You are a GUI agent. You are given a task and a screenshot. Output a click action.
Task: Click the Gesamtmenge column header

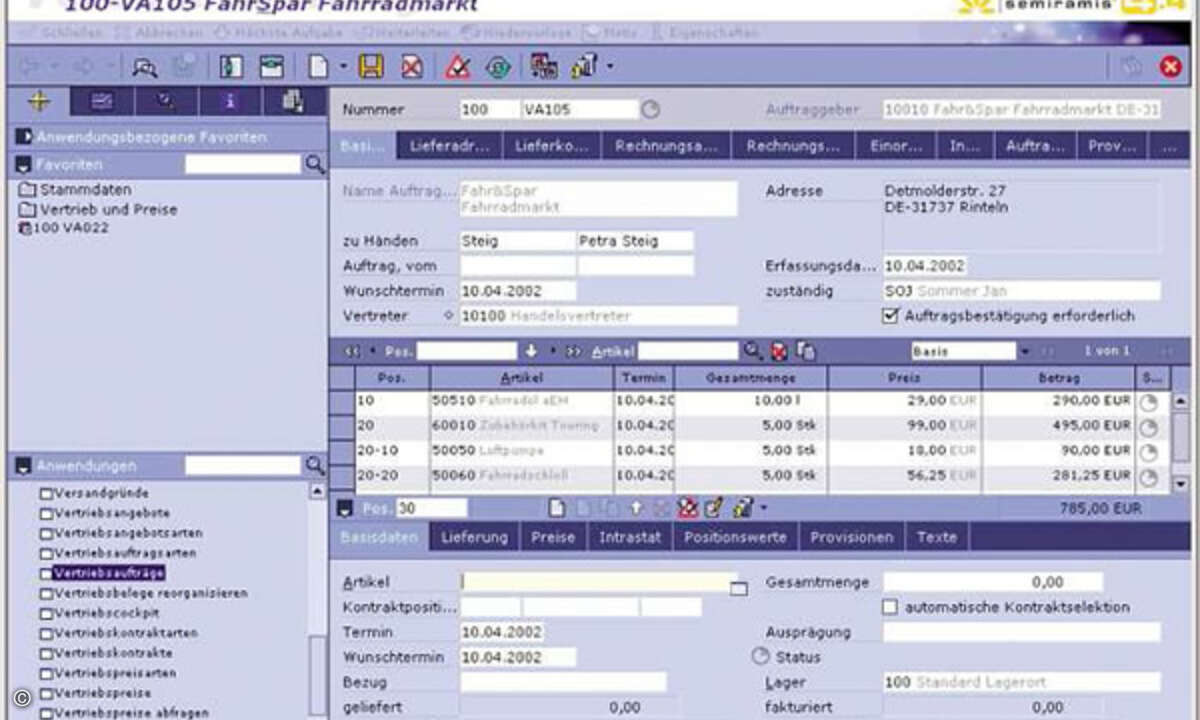pyautogui.click(x=751, y=379)
